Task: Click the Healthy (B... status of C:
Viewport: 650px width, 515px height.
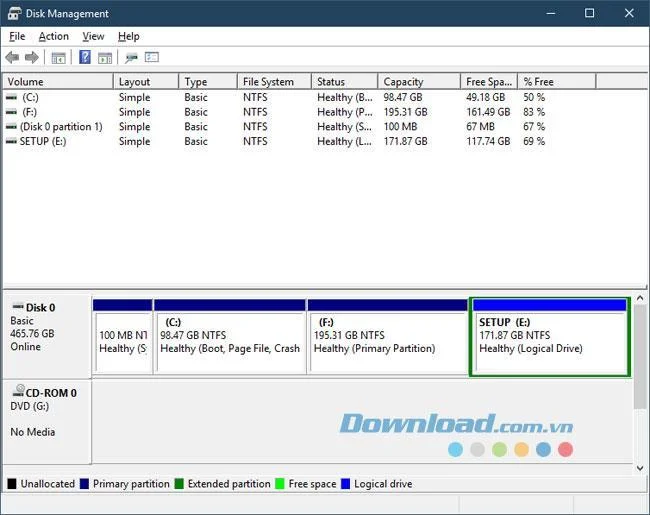Action: click(x=345, y=97)
